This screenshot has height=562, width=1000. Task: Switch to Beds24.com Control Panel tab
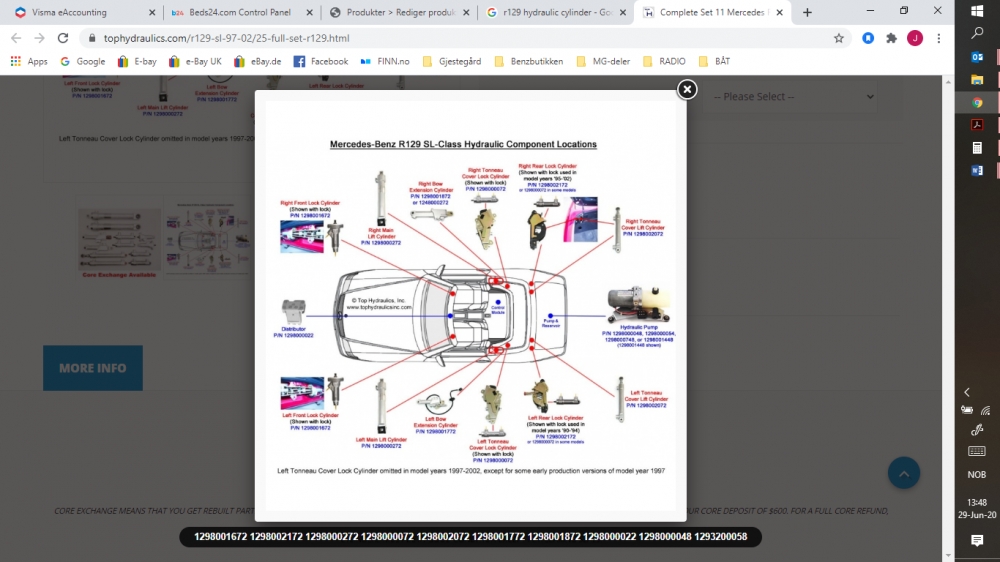point(239,12)
